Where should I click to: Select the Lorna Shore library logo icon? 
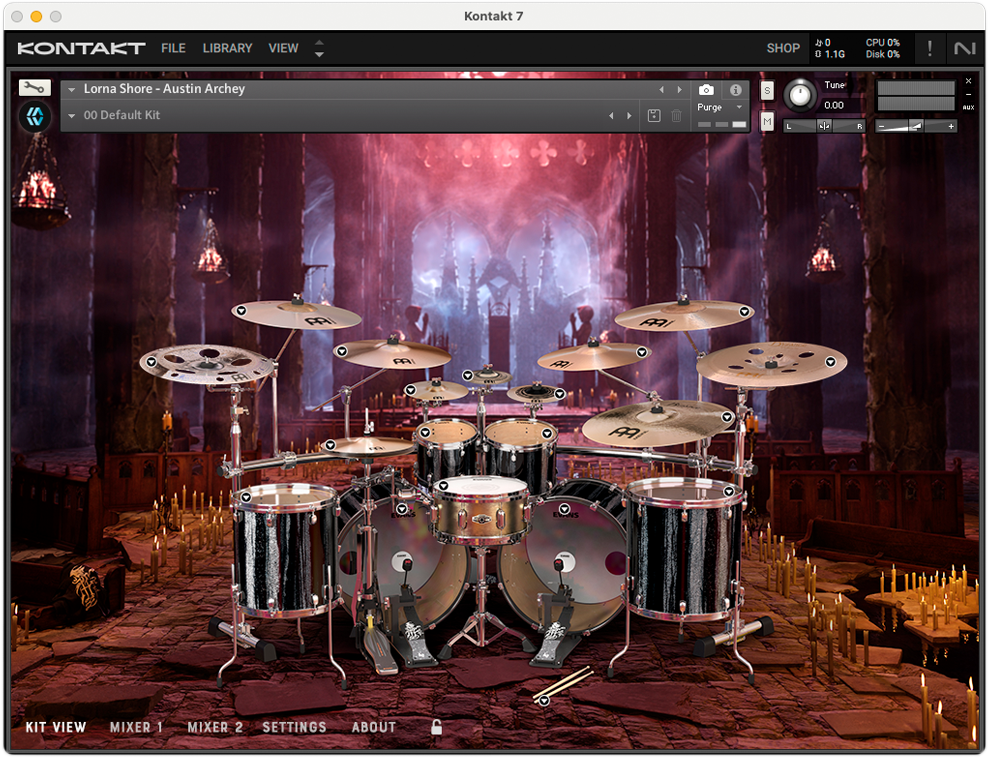point(34,116)
